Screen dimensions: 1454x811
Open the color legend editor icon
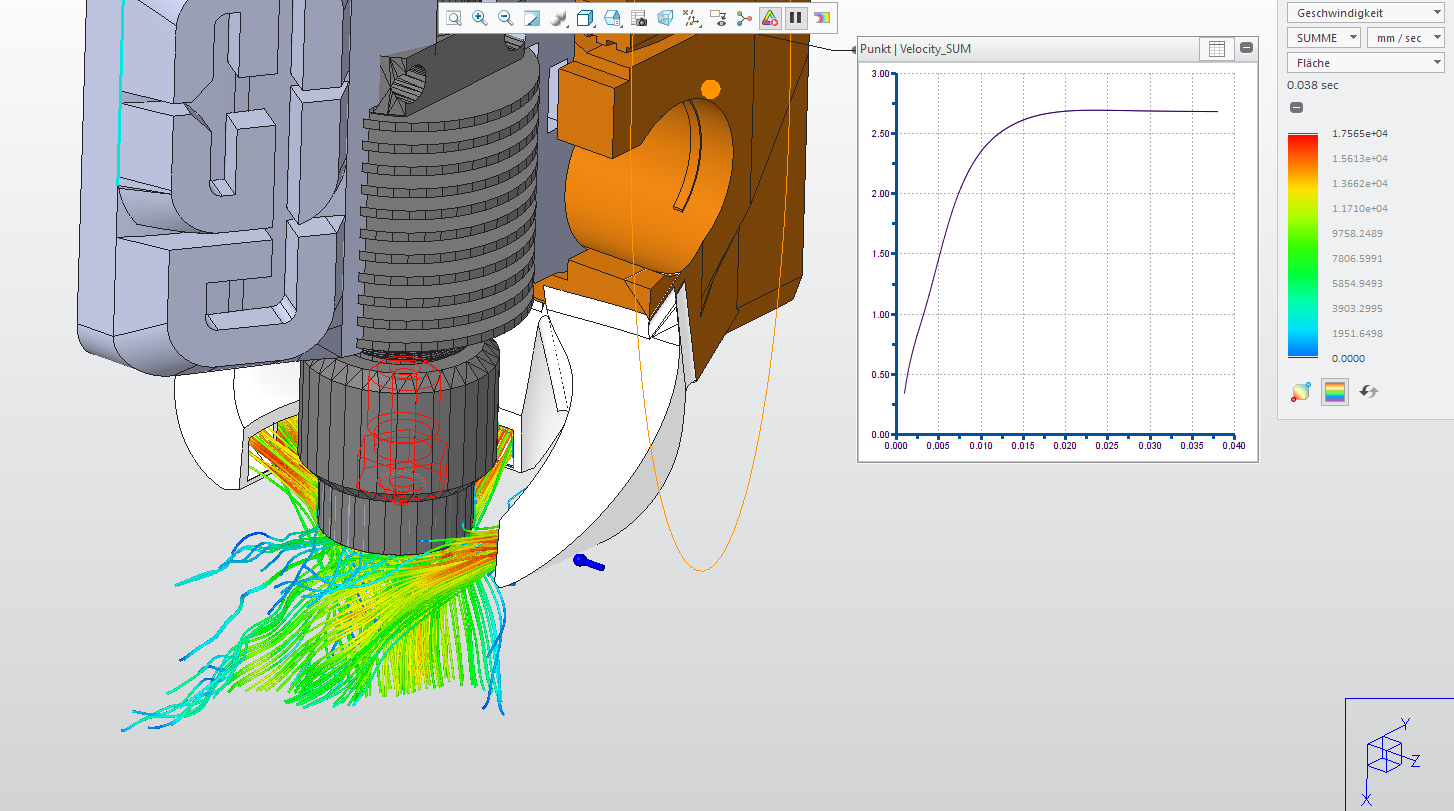[x=1335, y=392]
